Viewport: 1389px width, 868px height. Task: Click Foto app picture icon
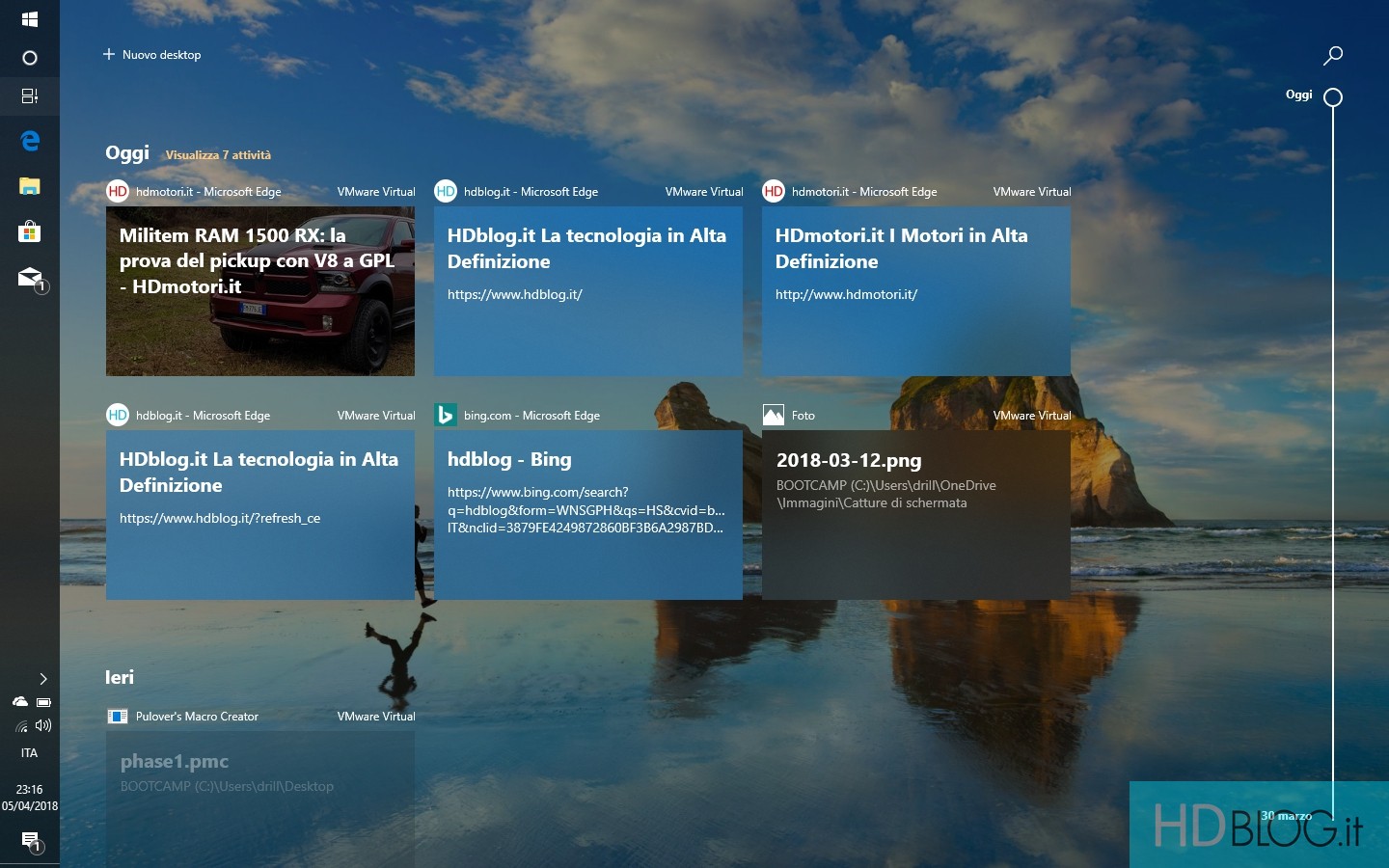click(x=774, y=415)
